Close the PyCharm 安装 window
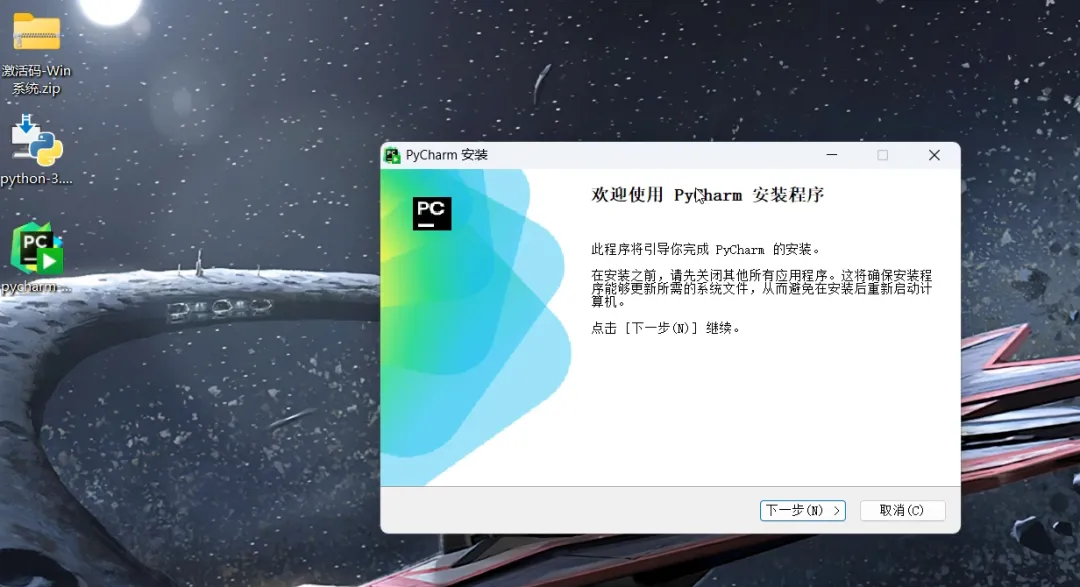This screenshot has height=587, width=1080. click(x=934, y=155)
